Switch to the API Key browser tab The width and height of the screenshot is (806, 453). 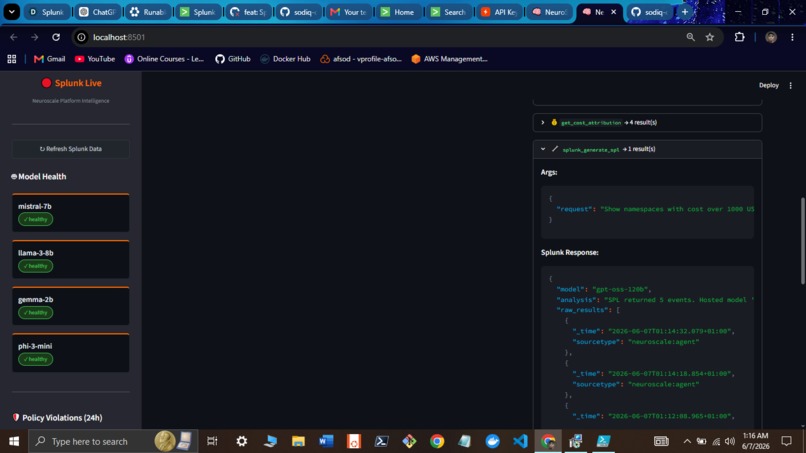[x=499, y=12]
